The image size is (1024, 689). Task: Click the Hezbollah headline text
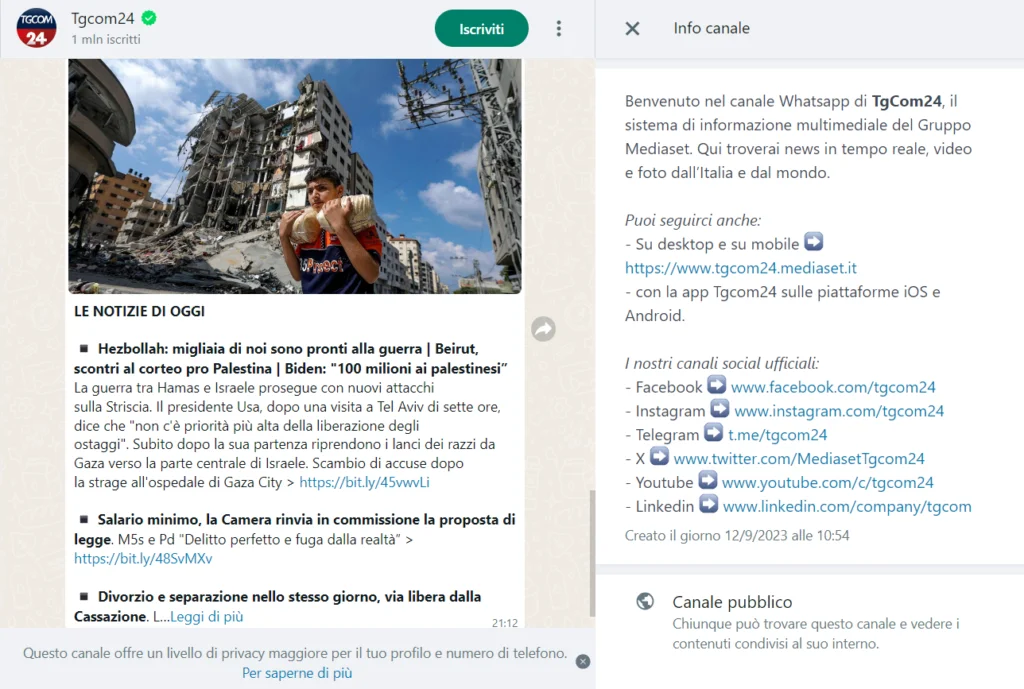tap(291, 359)
